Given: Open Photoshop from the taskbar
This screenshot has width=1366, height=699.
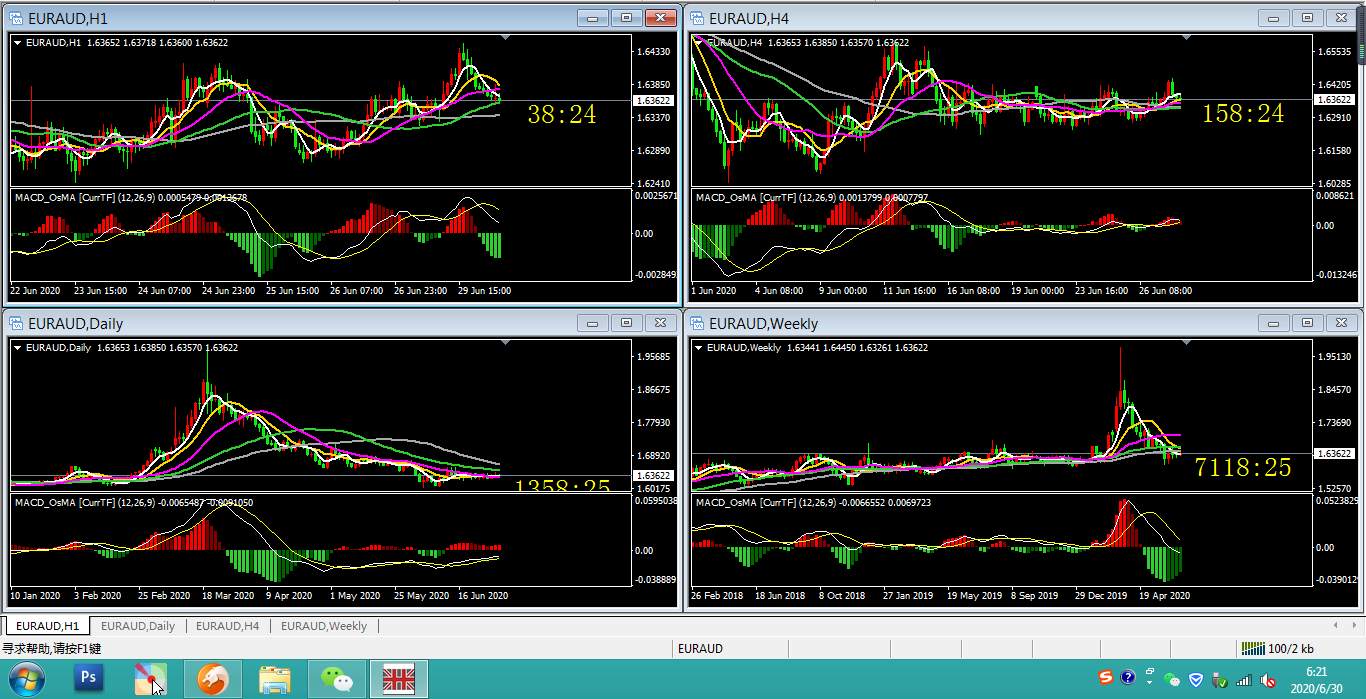Looking at the screenshot, I should pyautogui.click(x=89, y=680).
